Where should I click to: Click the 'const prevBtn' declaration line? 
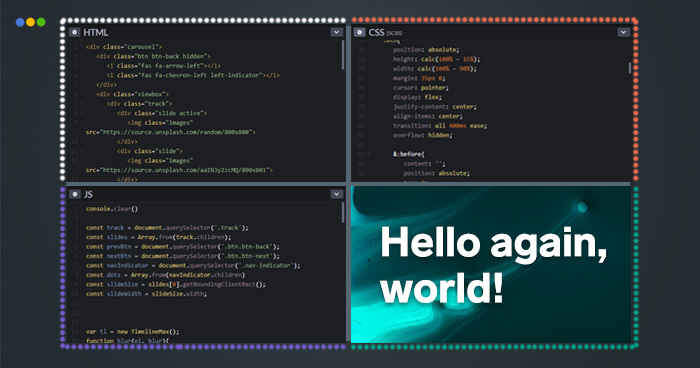pos(183,247)
